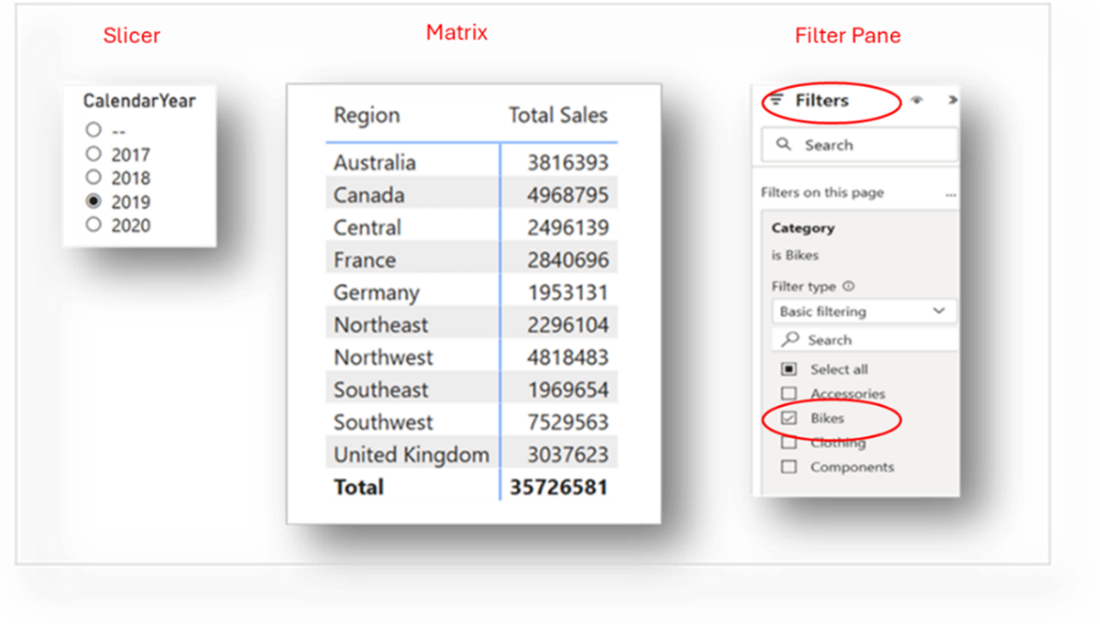Uncheck the Bikes checkbox

(789, 418)
